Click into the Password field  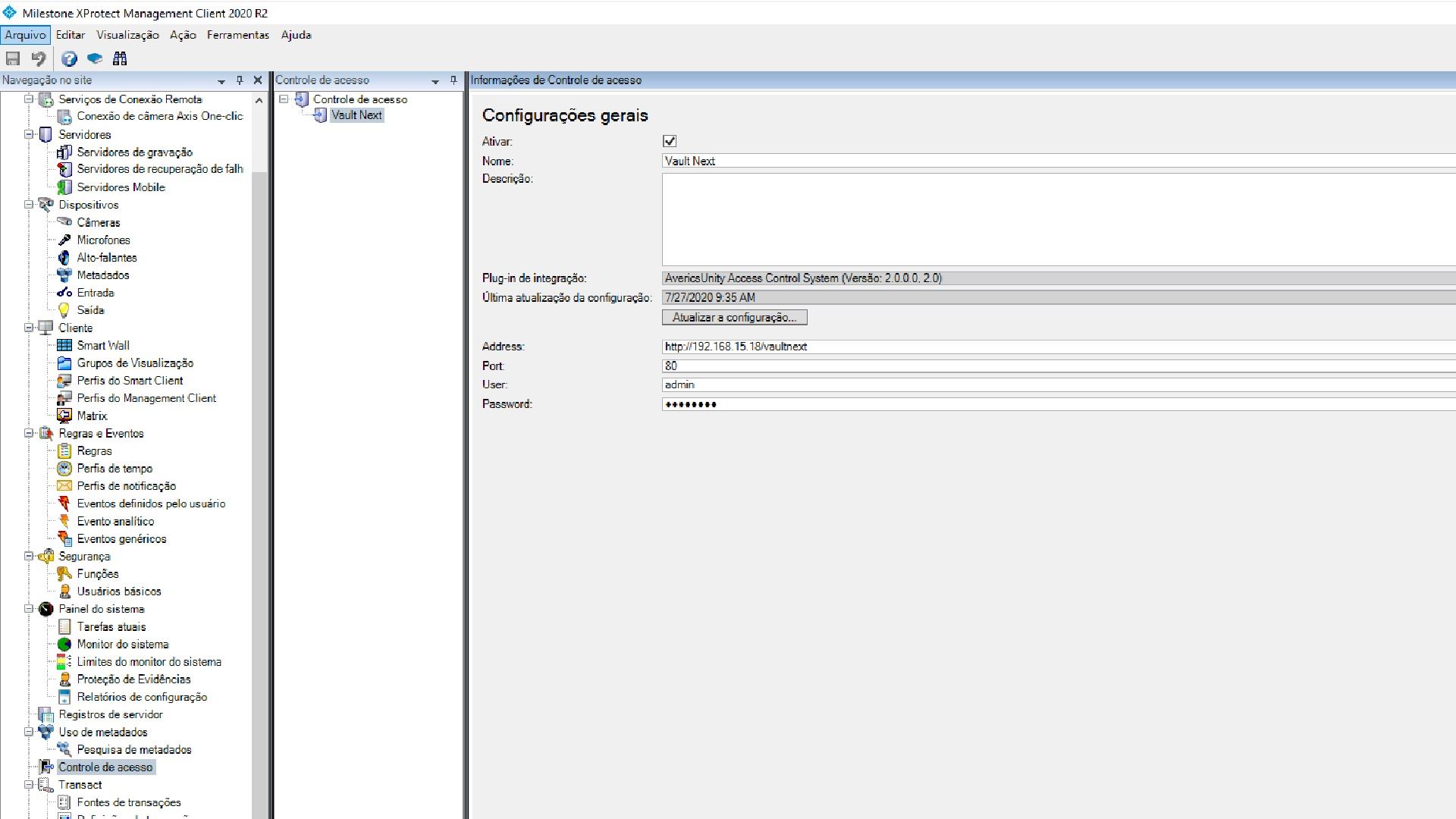[x=1059, y=404]
